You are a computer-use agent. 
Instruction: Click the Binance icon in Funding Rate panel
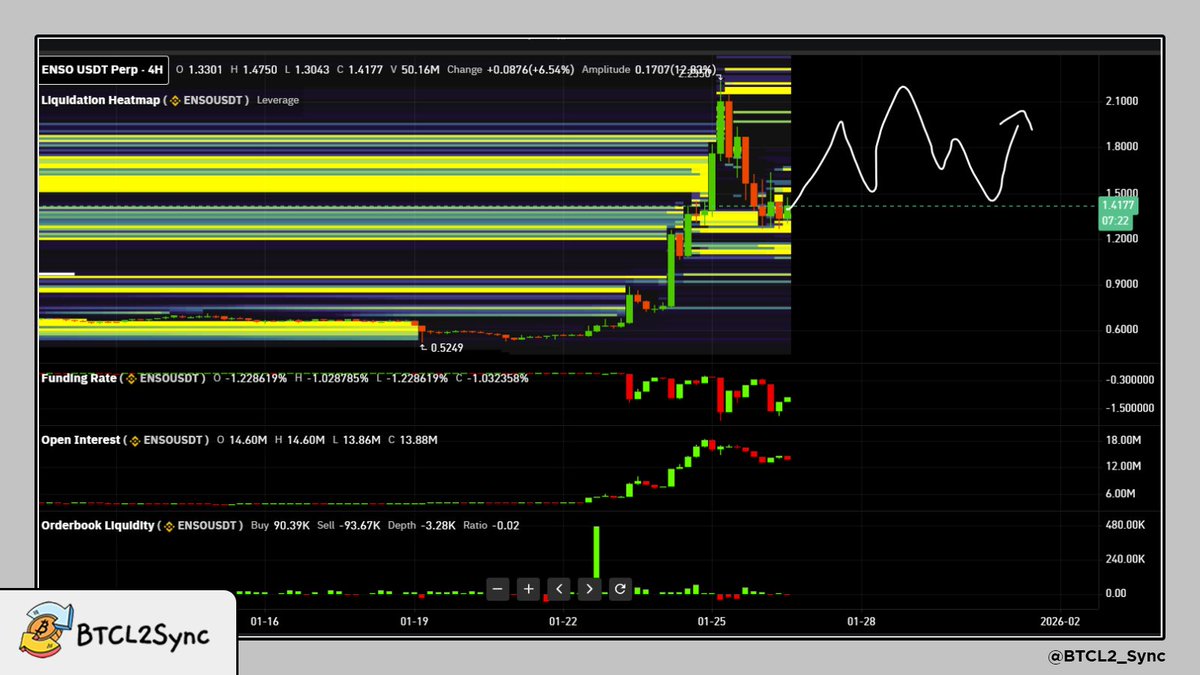coord(129,379)
